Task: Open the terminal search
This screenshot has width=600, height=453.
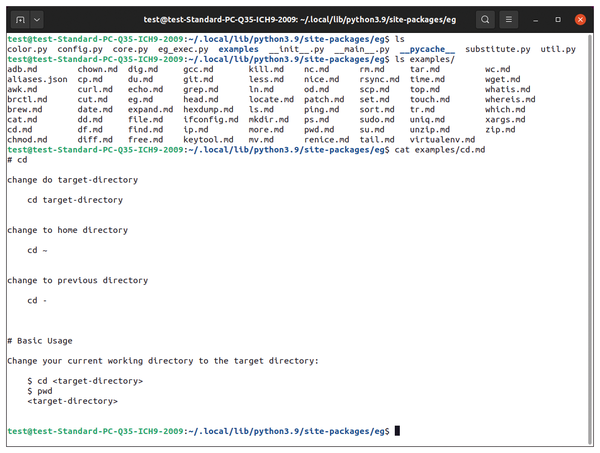Action: click(485, 20)
